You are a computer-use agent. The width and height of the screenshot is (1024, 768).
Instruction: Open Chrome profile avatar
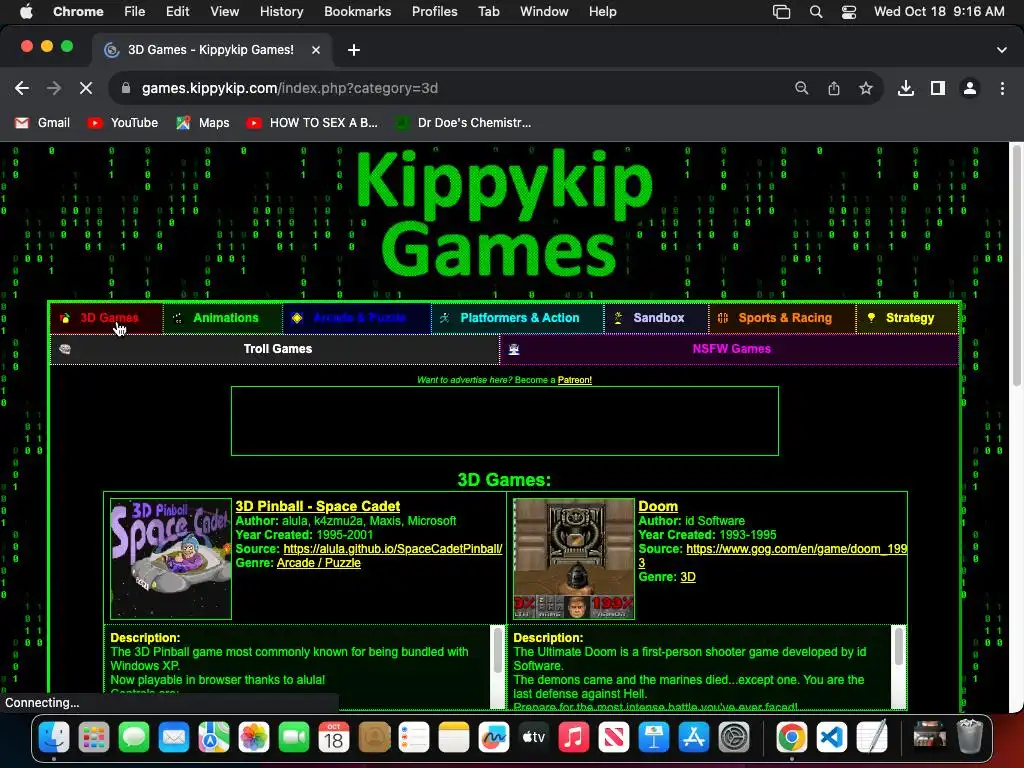click(970, 88)
